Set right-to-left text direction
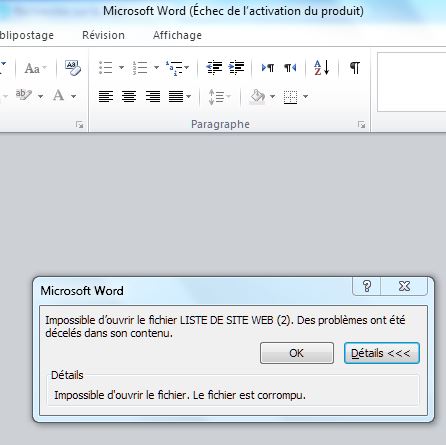 coord(290,68)
